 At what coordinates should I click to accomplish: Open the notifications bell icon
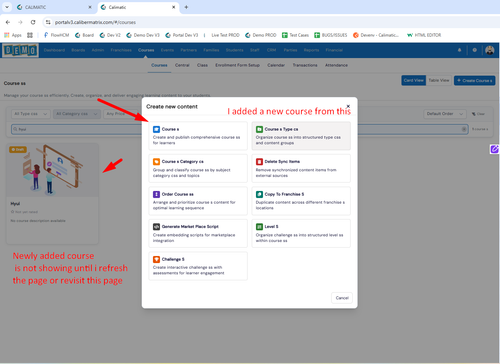coord(459,50)
